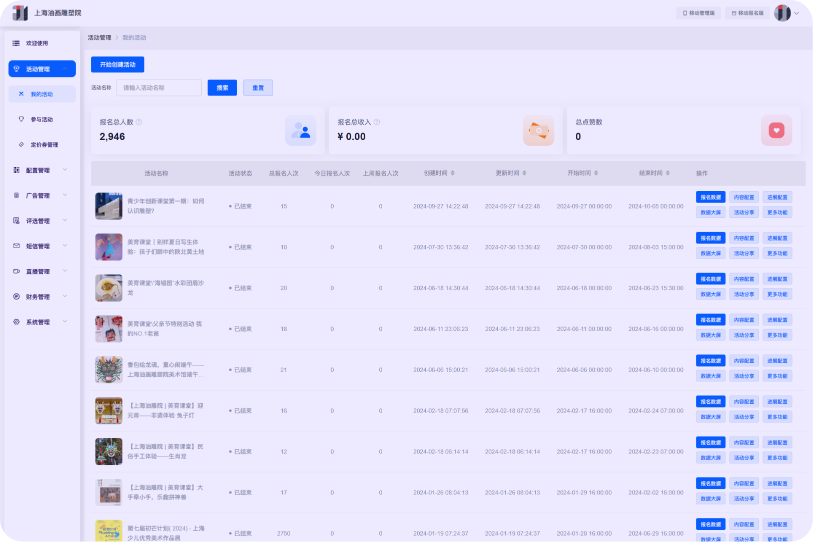Select 参与活动 submenu item
The image size is (813, 542).
point(41,119)
